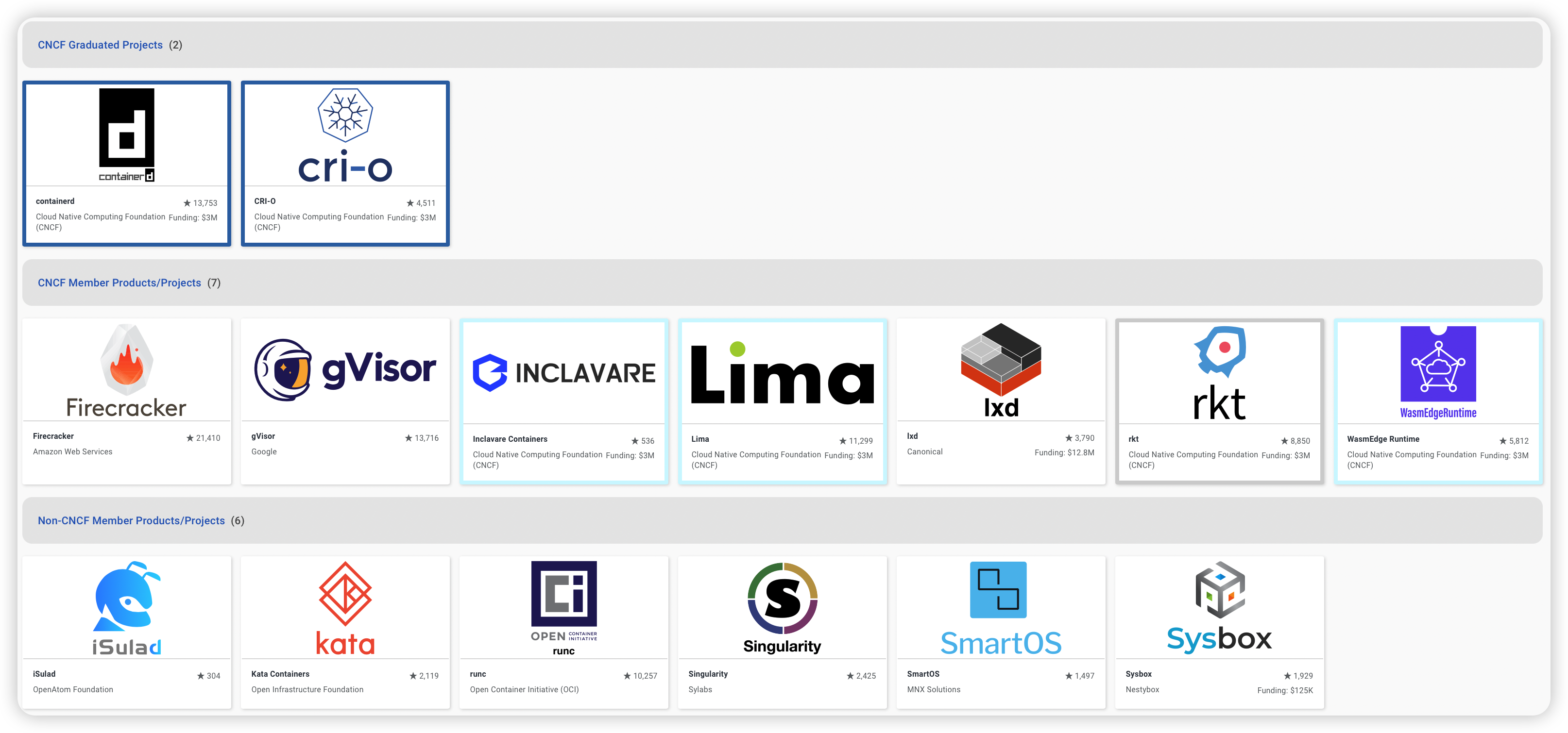The image size is (1568, 733).
Task: Click rkt's 8,850 star count
Action: coord(1295,441)
